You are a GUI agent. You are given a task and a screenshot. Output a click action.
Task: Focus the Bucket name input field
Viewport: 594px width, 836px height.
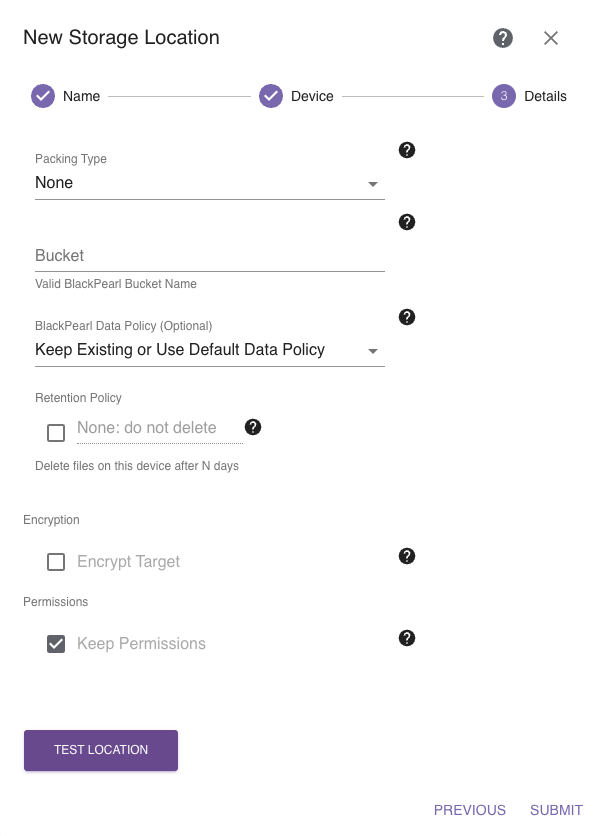[x=210, y=256]
